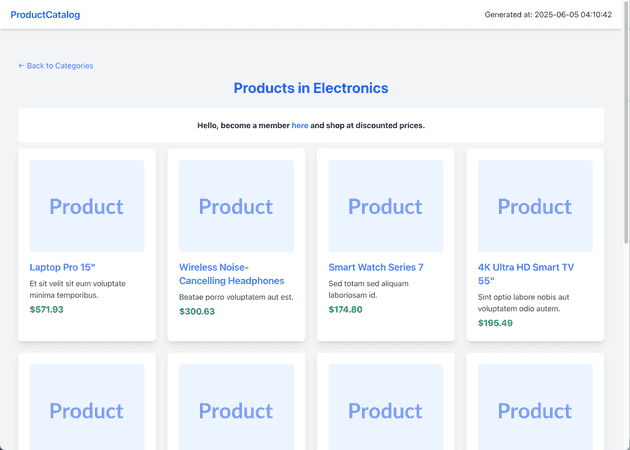Click description 'Sed totam sed aliquam laboriosam id.'
Screen dimensions: 630x450
pos(368,289)
